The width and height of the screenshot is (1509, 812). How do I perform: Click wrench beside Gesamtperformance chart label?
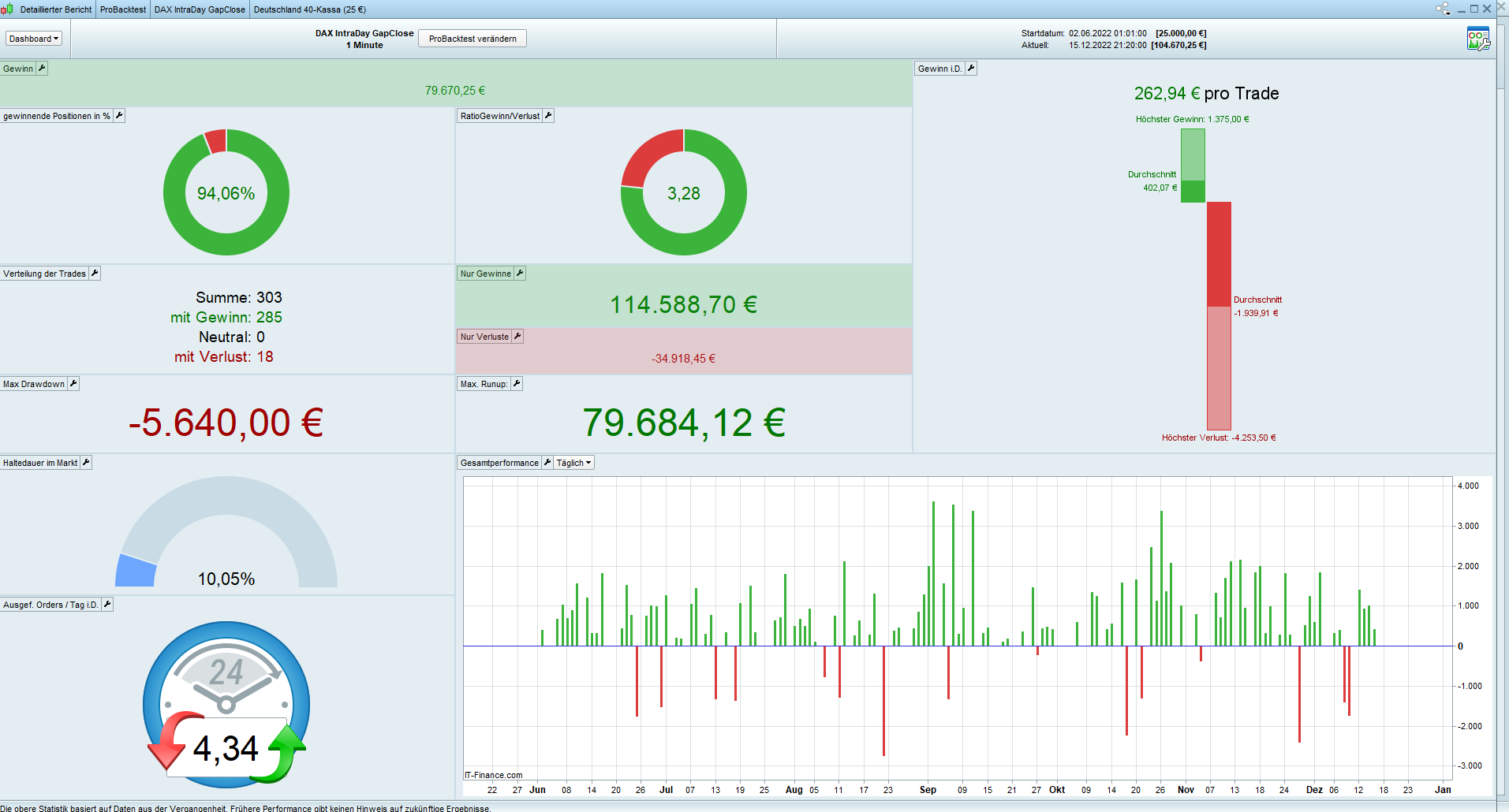coord(547,463)
